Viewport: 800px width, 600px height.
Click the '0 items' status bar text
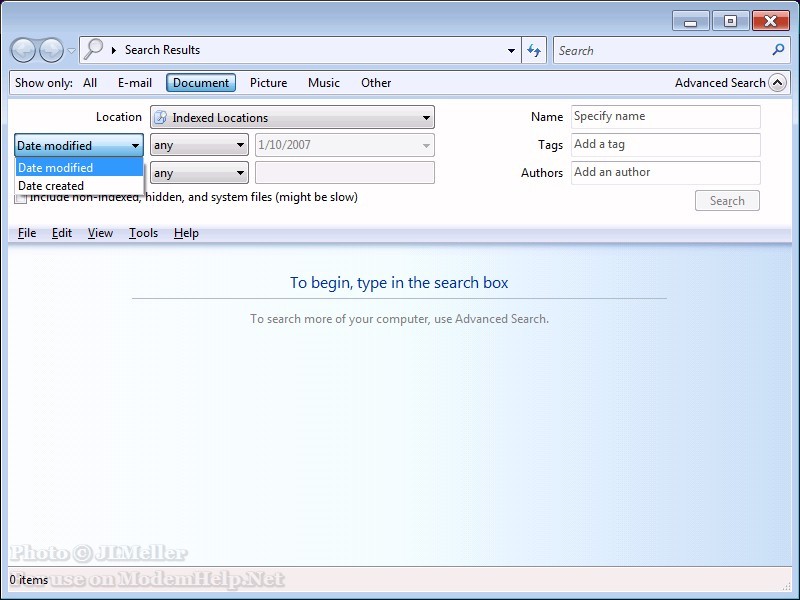(29, 580)
